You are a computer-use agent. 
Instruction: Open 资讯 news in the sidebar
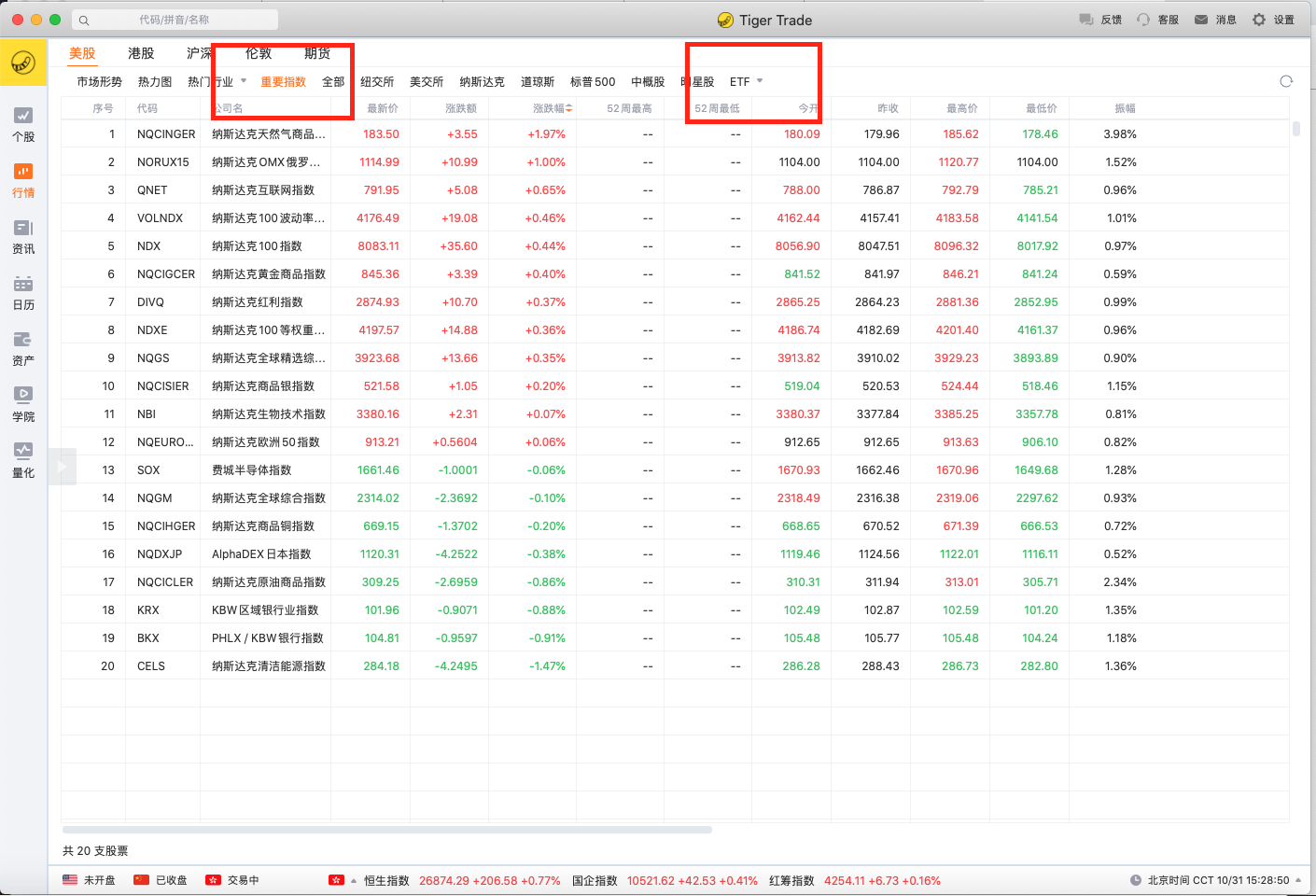23,236
